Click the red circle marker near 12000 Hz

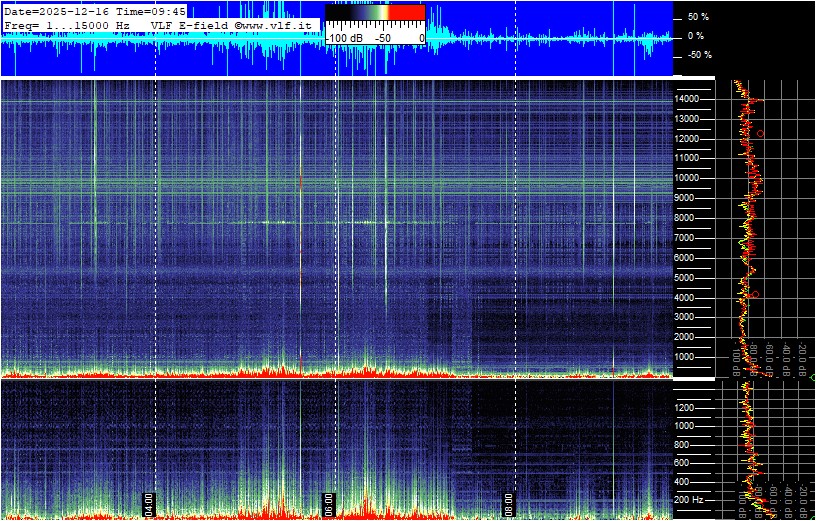click(761, 133)
